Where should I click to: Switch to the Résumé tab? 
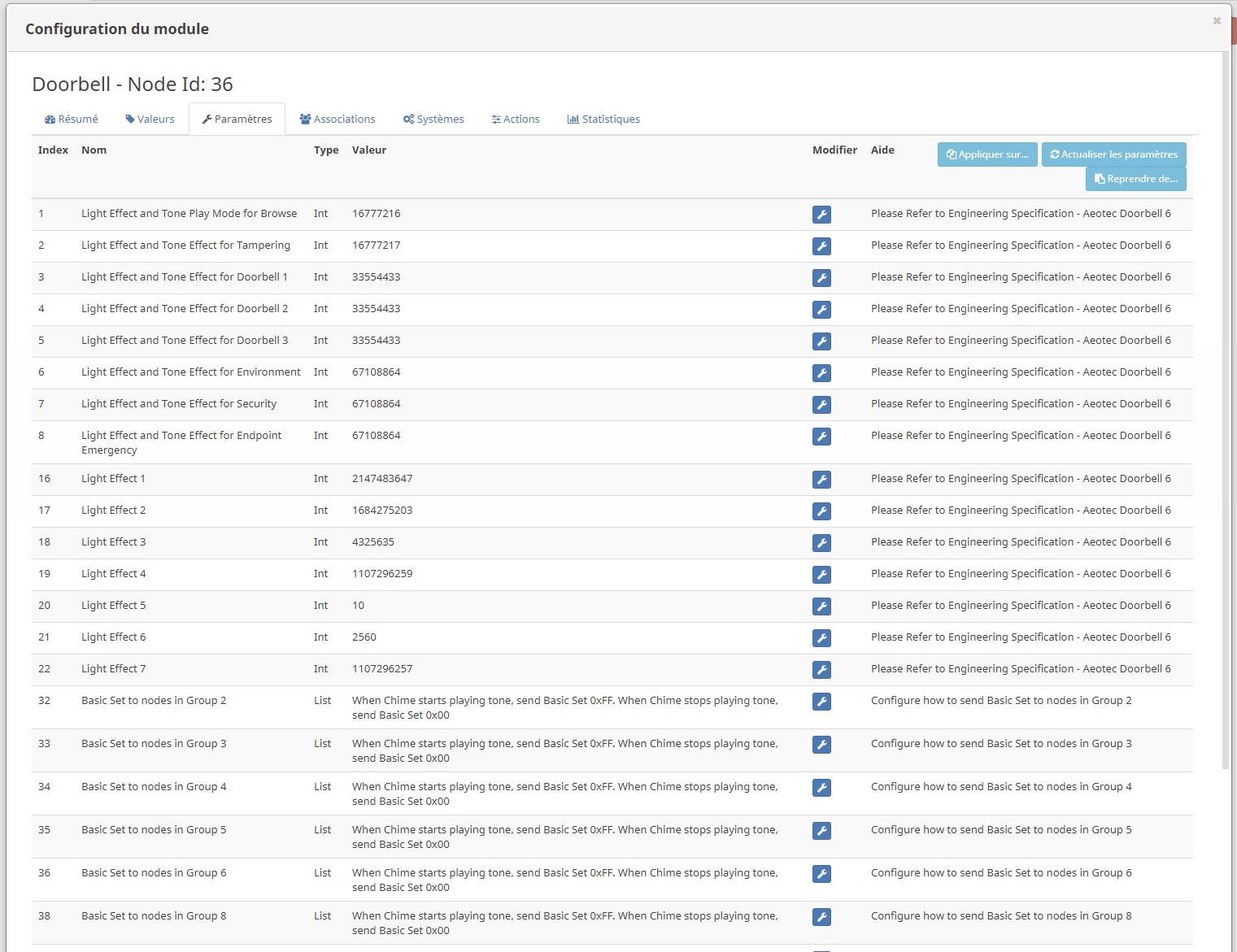[71, 119]
